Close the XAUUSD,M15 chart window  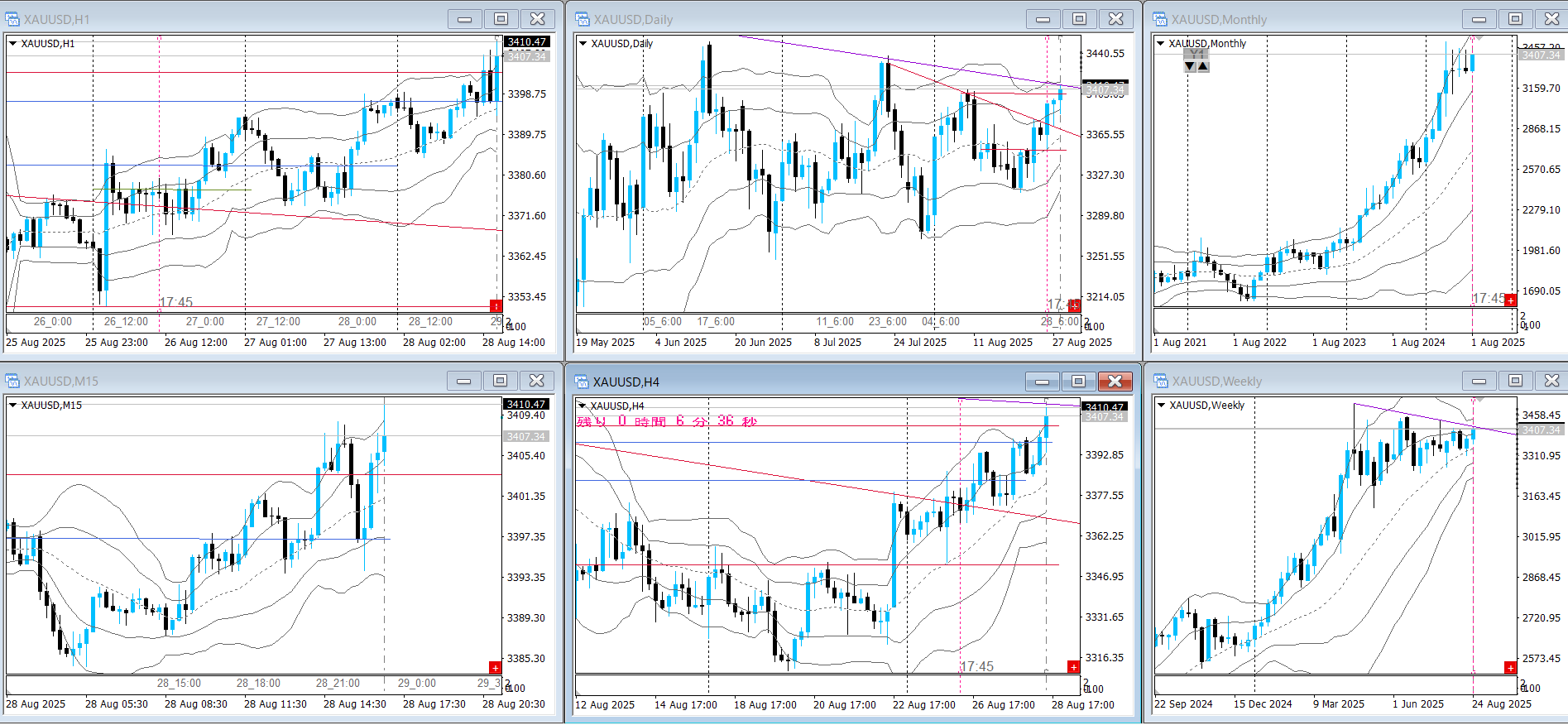[537, 381]
